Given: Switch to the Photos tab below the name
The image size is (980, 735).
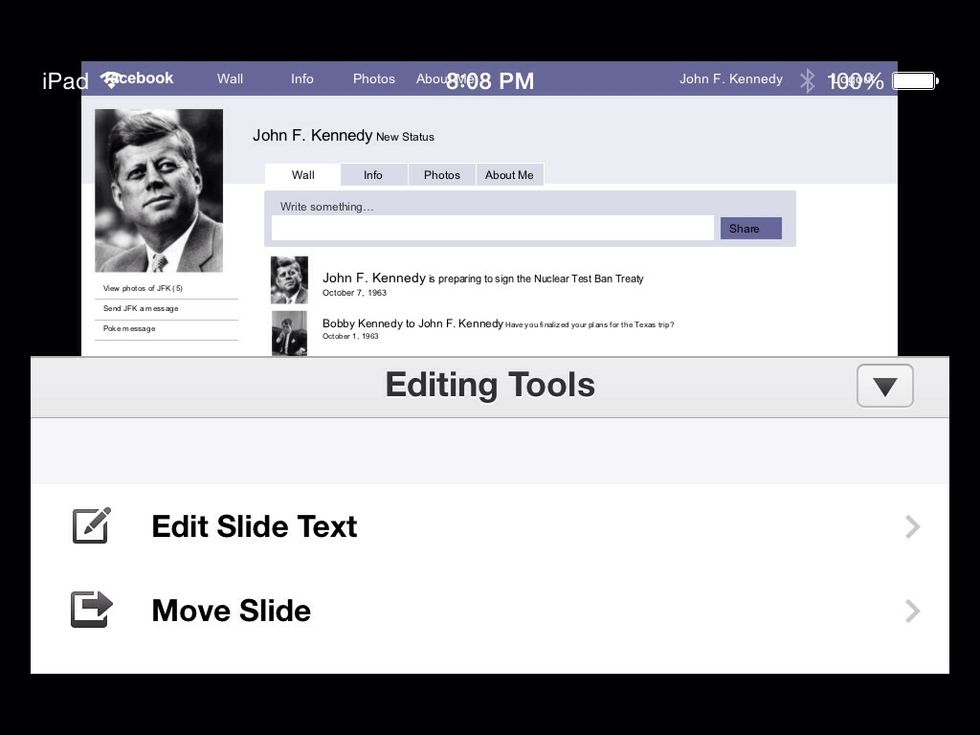Looking at the screenshot, I should (441, 175).
